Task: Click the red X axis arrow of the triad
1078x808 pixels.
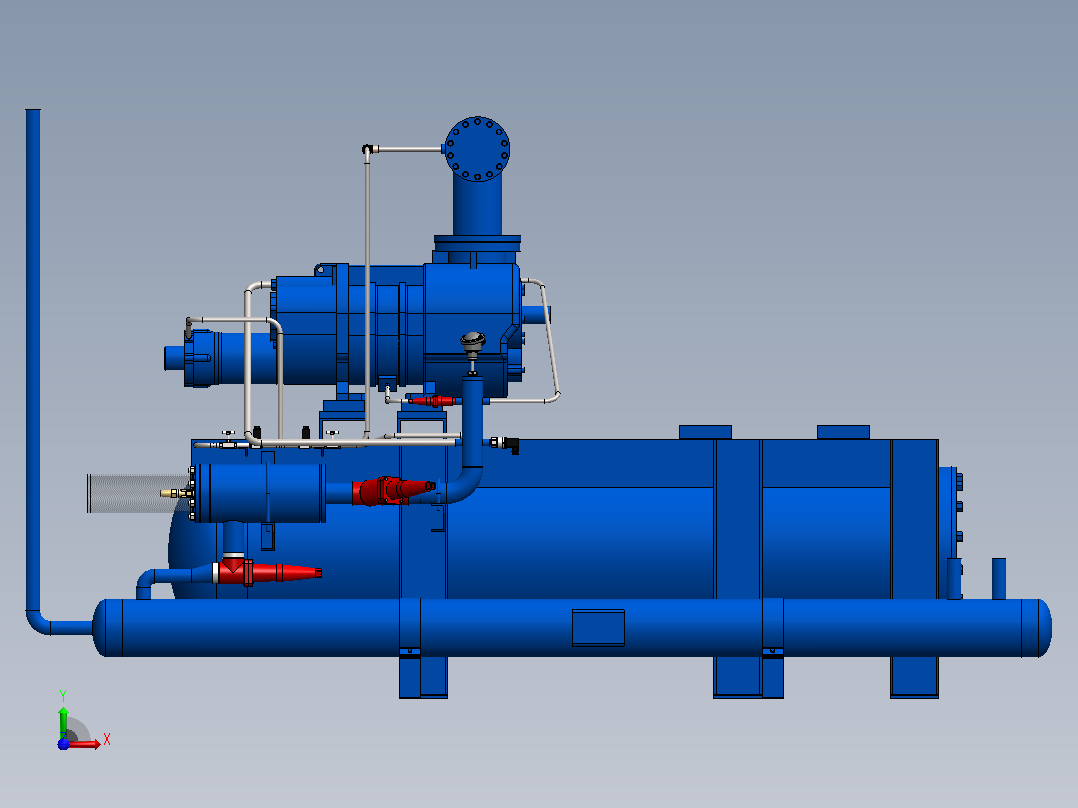Action: click(x=84, y=744)
